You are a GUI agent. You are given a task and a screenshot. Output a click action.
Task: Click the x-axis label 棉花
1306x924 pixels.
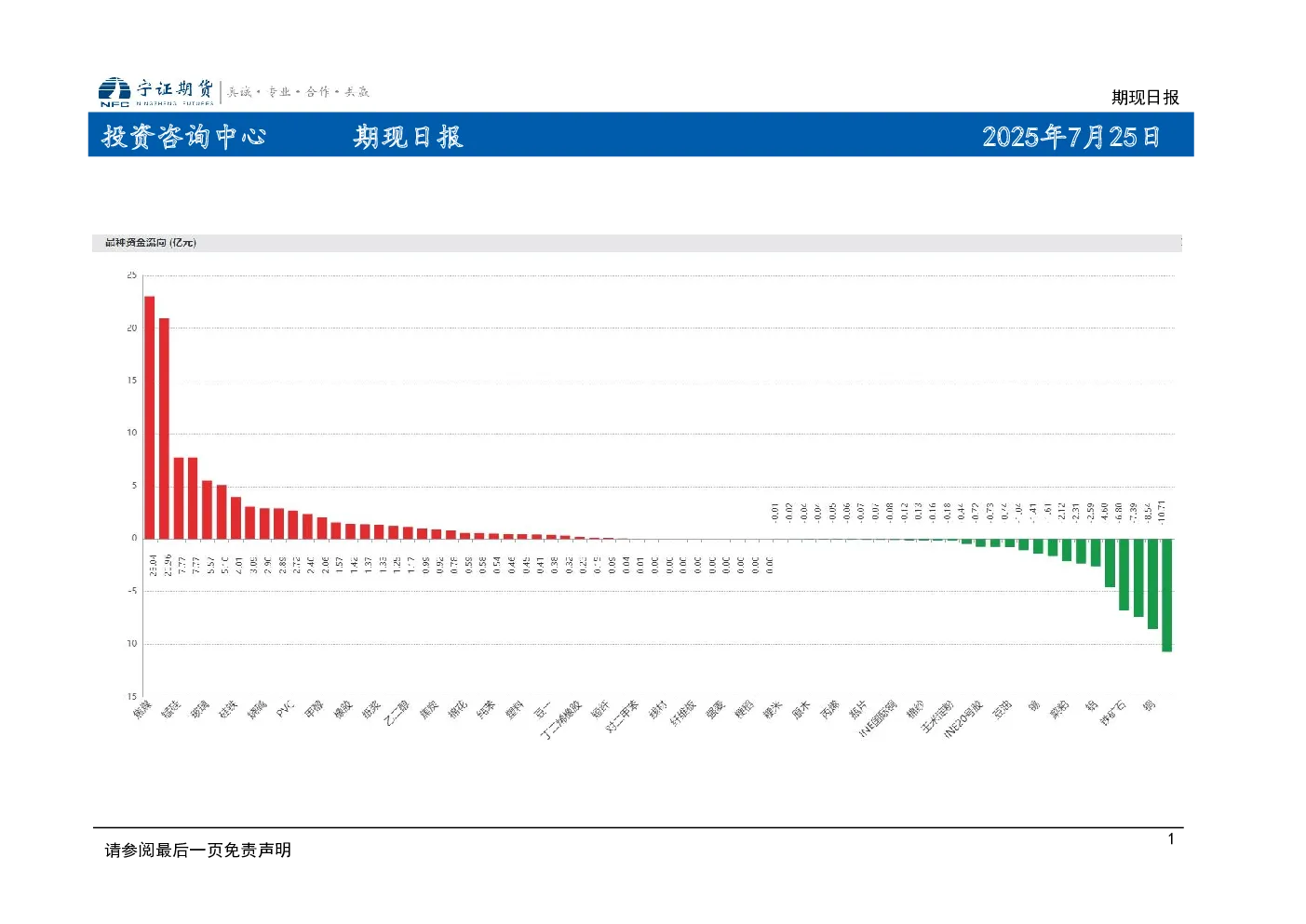tap(457, 710)
